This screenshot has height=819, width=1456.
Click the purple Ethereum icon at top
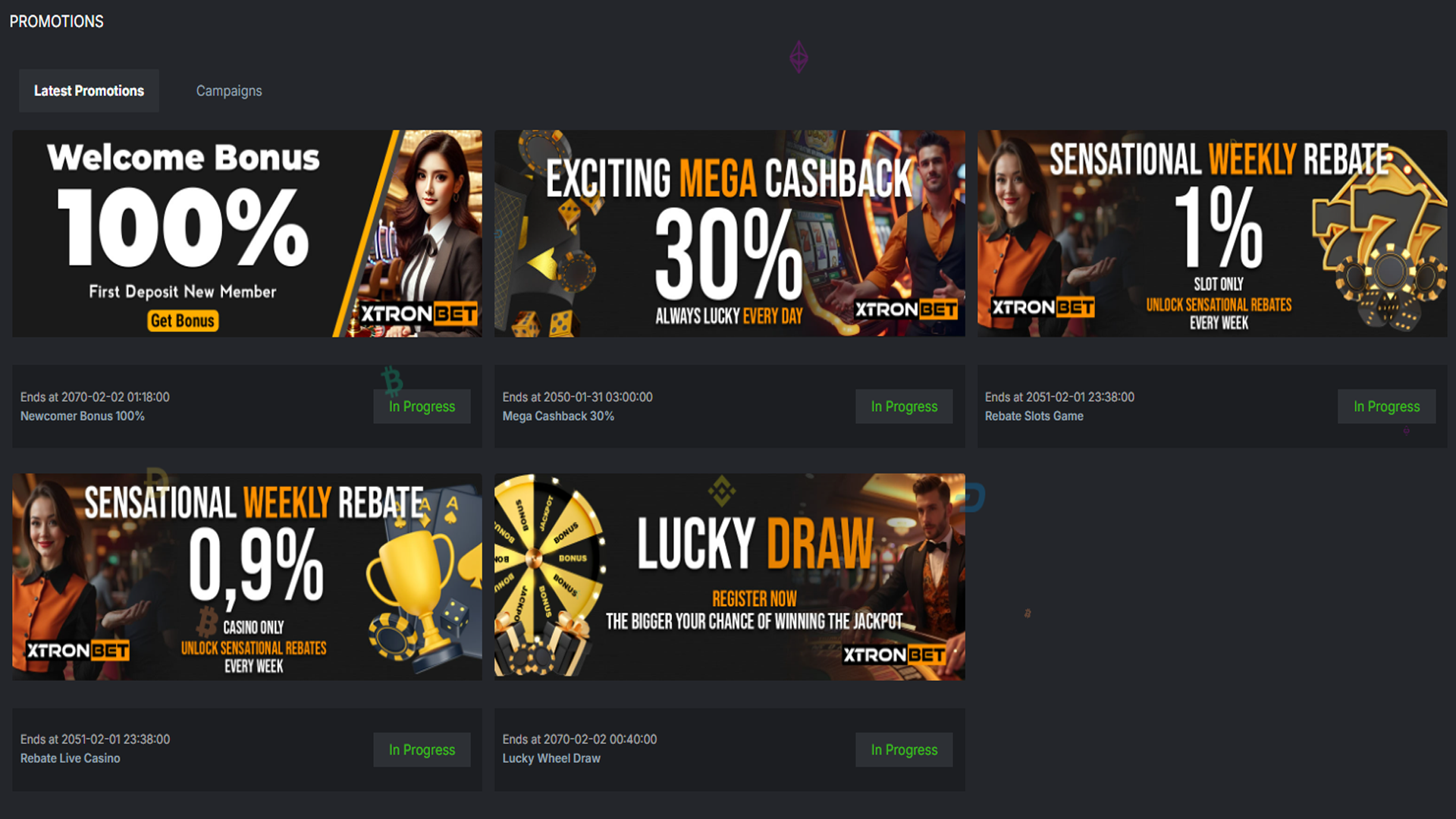[x=799, y=57]
